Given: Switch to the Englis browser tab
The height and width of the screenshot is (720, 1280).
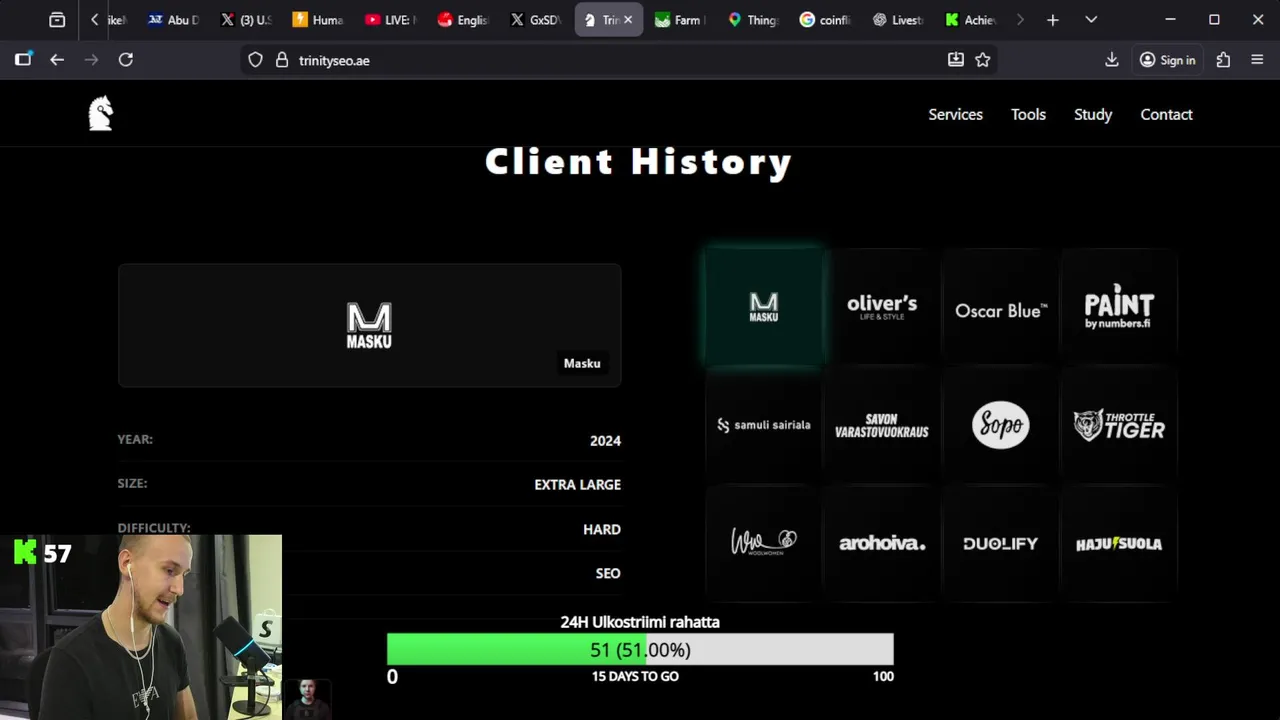Looking at the screenshot, I should 463,20.
